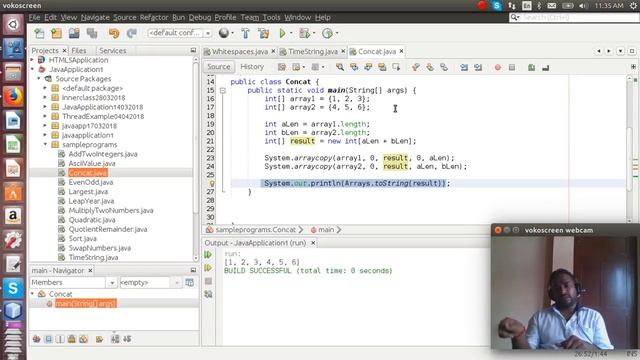Screen dimensions: 640x360
Task: Switch to the Files tab
Action: tap(79, 51)
